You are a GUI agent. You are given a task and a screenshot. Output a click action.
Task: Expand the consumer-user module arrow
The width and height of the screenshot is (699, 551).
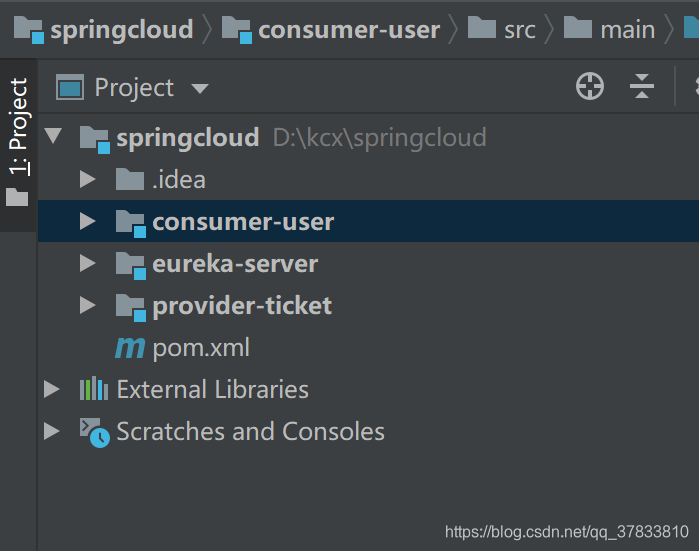pos(87,221)
